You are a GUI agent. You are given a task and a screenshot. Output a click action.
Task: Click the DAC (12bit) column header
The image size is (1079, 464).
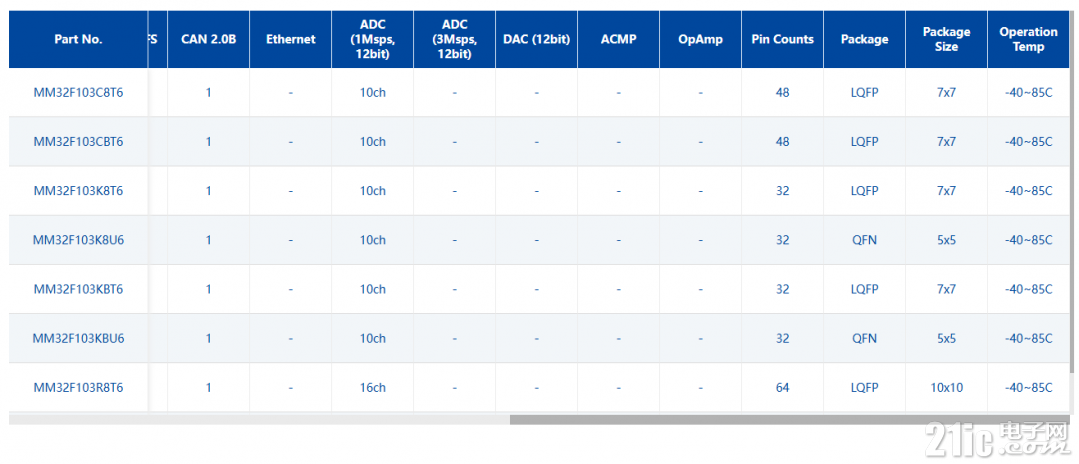coord(536,39)
